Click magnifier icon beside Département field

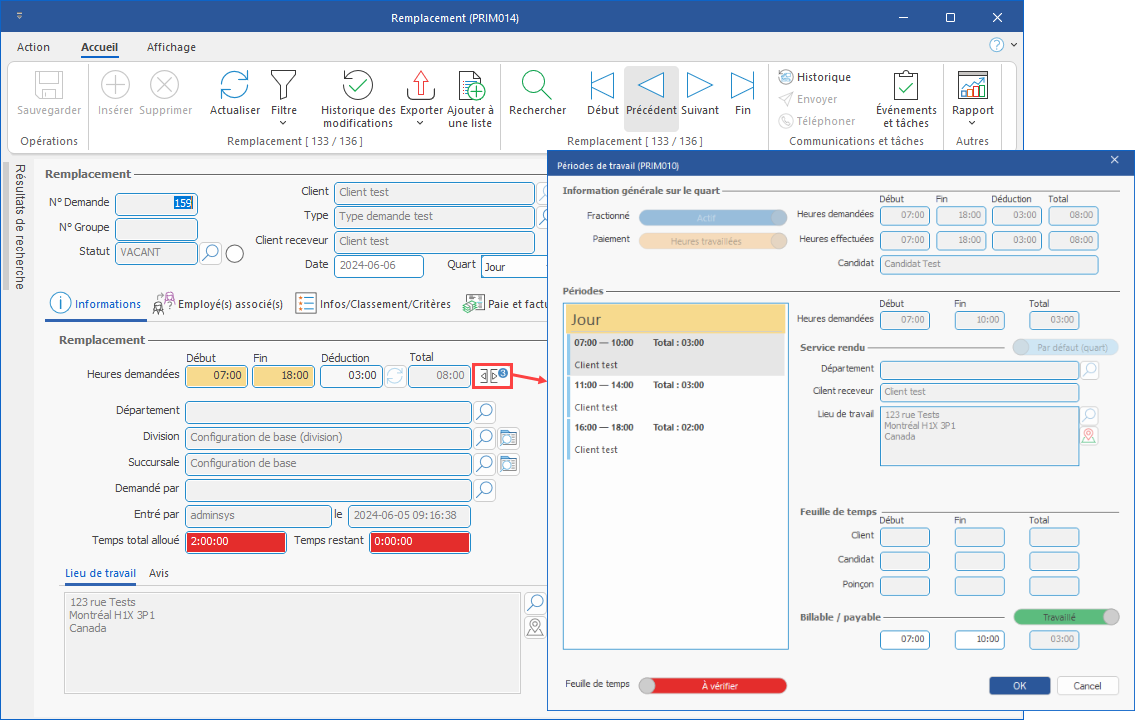(x=484, y=411)
